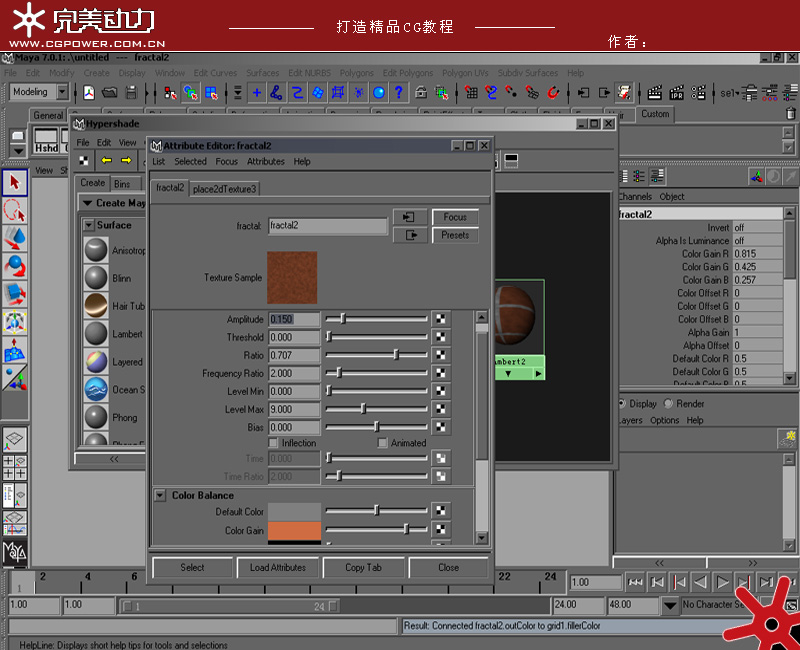Click the lambert2 node right arrow

click(538, 374)
